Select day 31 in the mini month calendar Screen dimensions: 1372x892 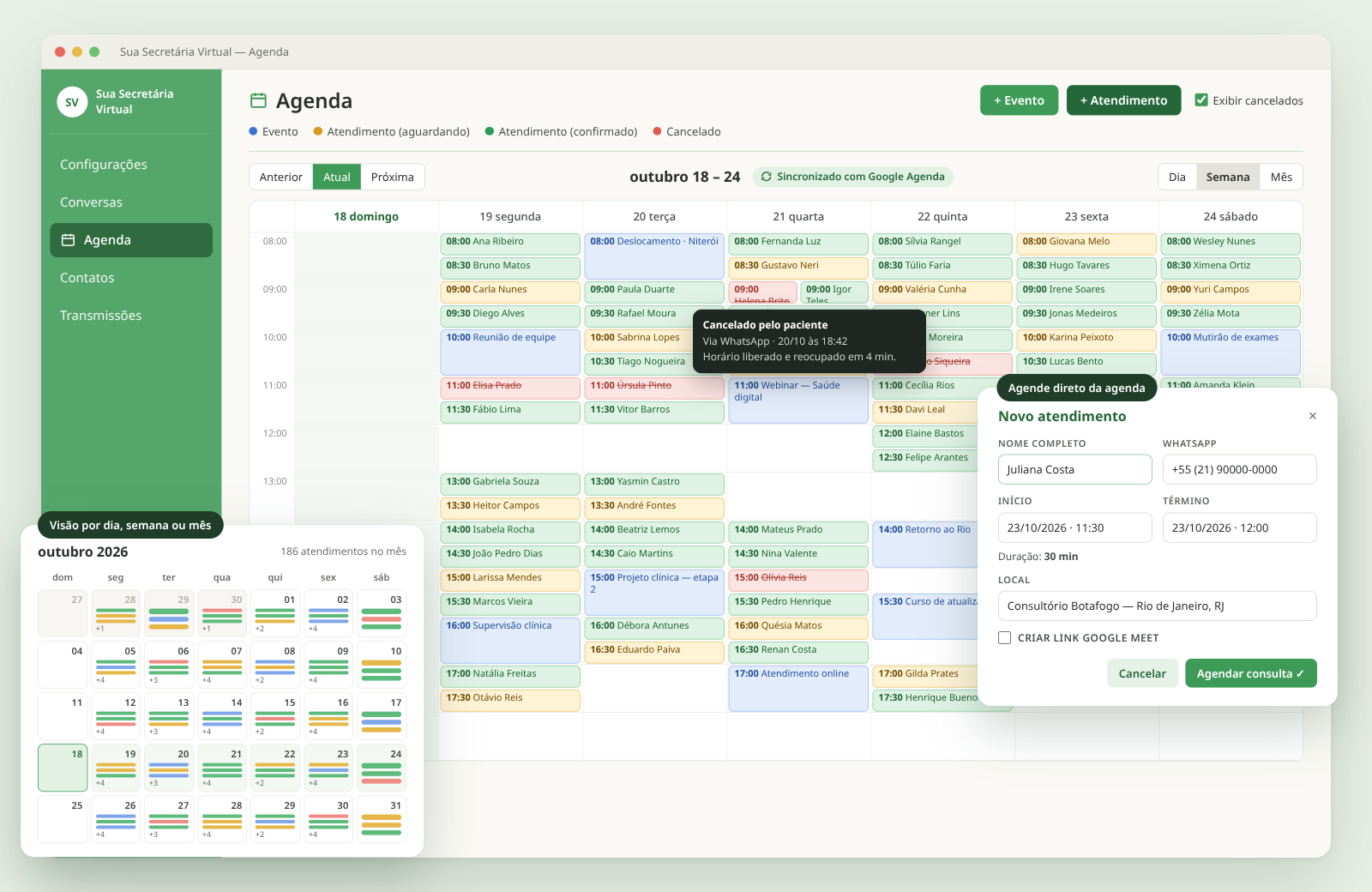[x=382, y=819]
